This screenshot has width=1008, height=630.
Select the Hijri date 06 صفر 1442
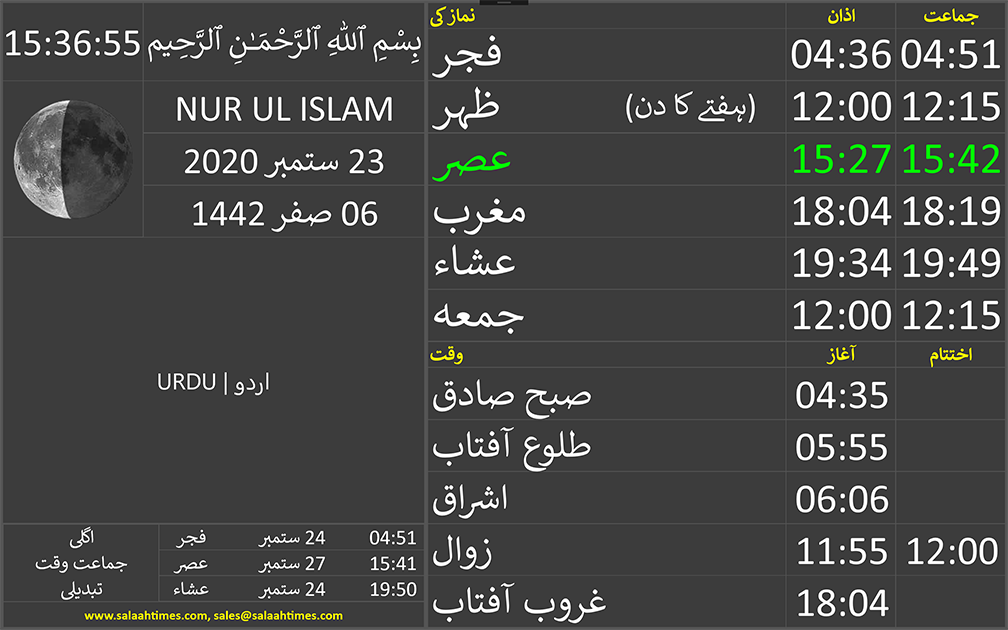click(284, 213)
